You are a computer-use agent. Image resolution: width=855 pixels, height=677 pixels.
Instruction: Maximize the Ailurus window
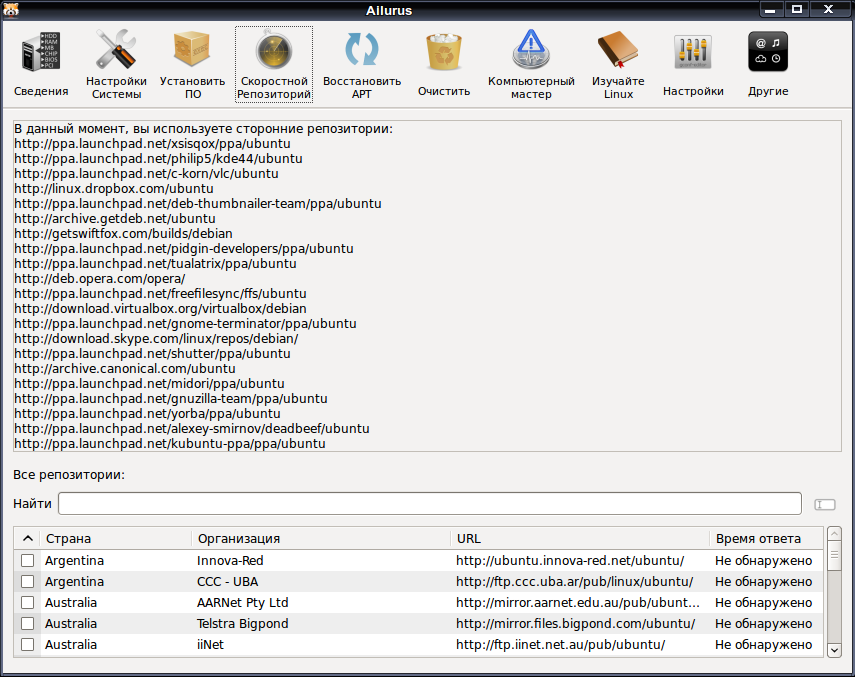(797, 9)
